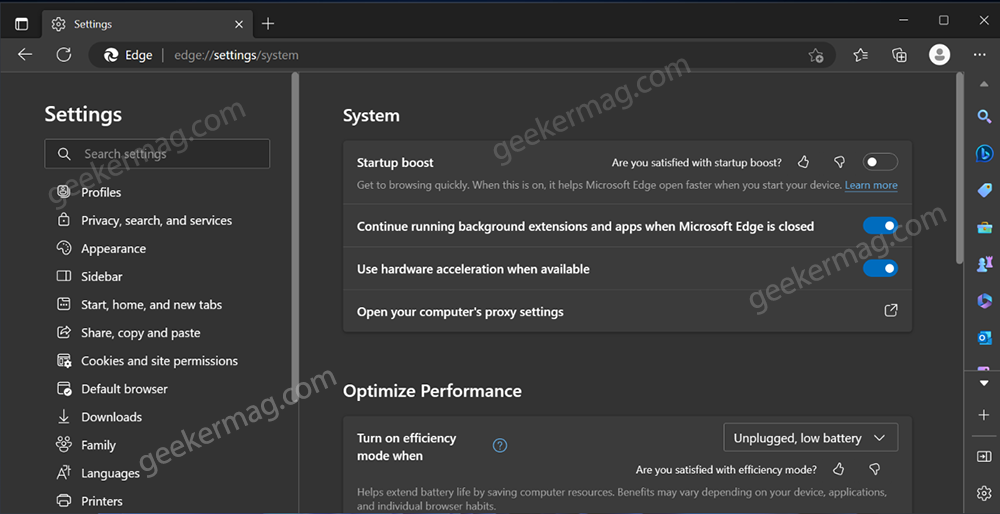This screenshot has height=514, width=1000.
Task: Open the Settings and more ellipsis menu
Action: point(980,55)
